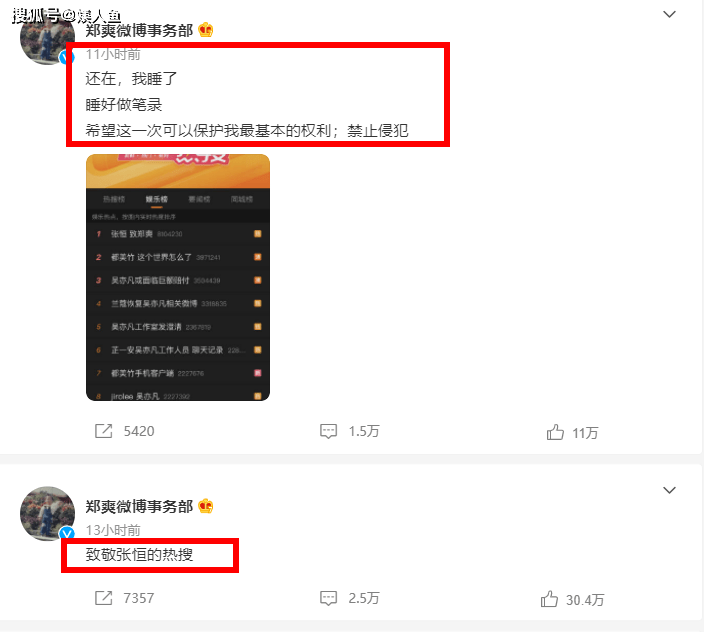Click the 13小时前 timestamp
This screenshot has width=704, height=632.
113,530
